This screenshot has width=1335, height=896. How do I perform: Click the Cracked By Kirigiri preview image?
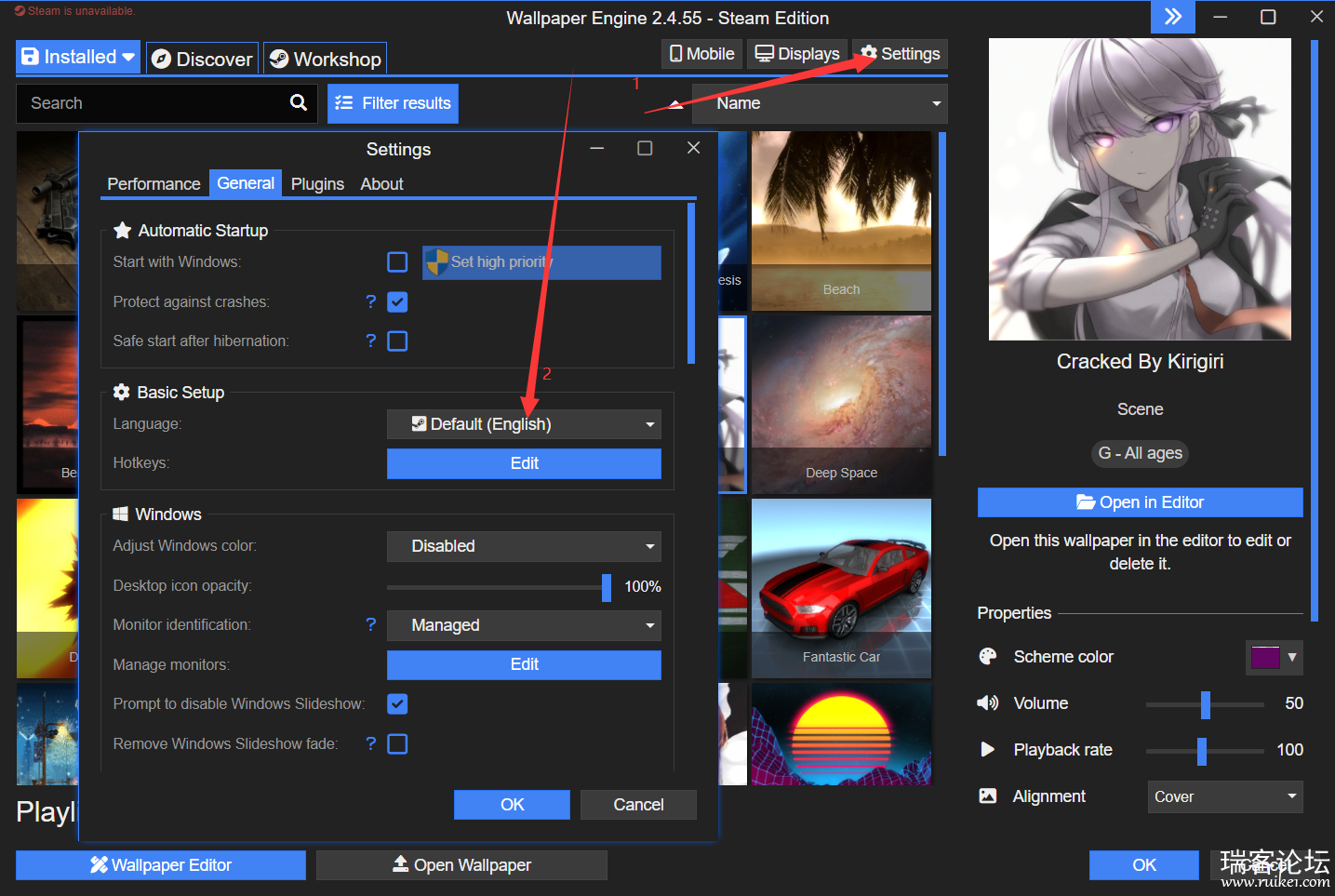(1140, 189)
